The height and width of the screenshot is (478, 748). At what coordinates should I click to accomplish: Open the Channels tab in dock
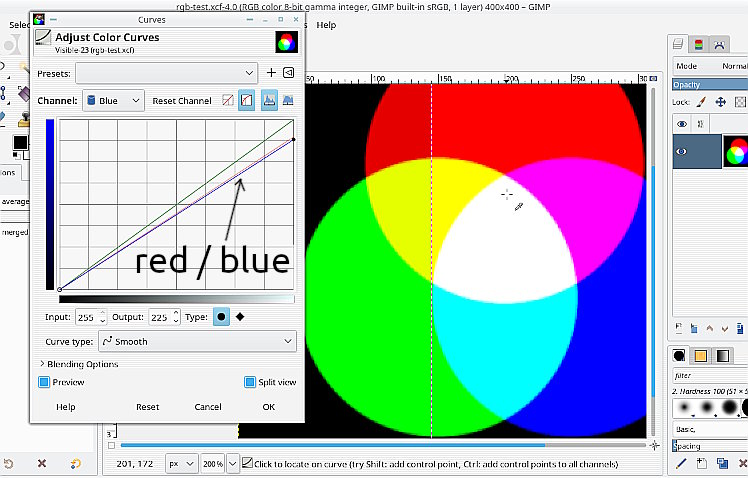coord(699,44)
